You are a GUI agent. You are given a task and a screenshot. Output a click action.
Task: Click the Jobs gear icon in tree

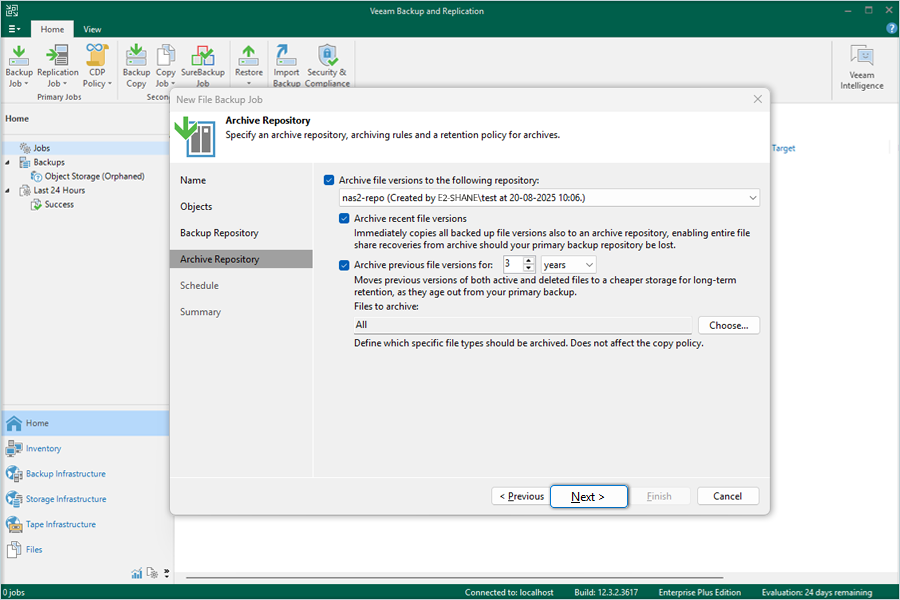point(25,148)
